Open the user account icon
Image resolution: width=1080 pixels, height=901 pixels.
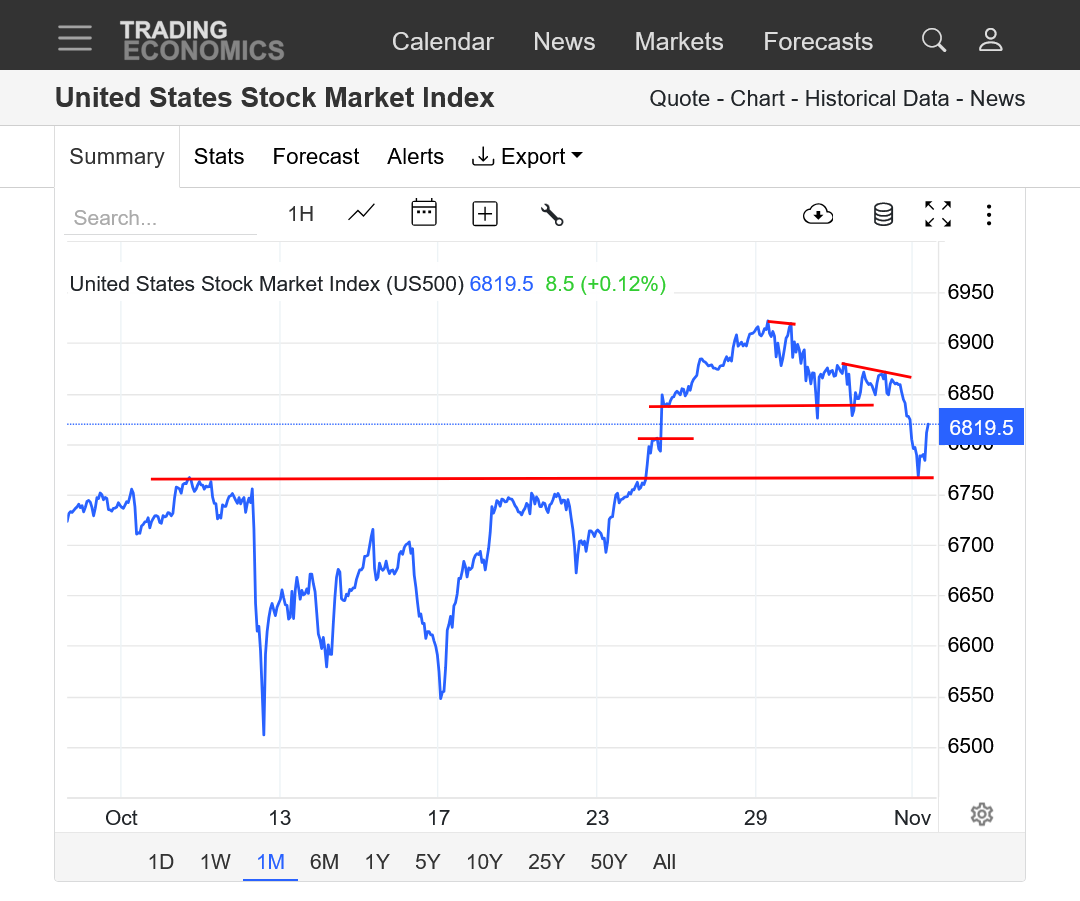point(990,40)
